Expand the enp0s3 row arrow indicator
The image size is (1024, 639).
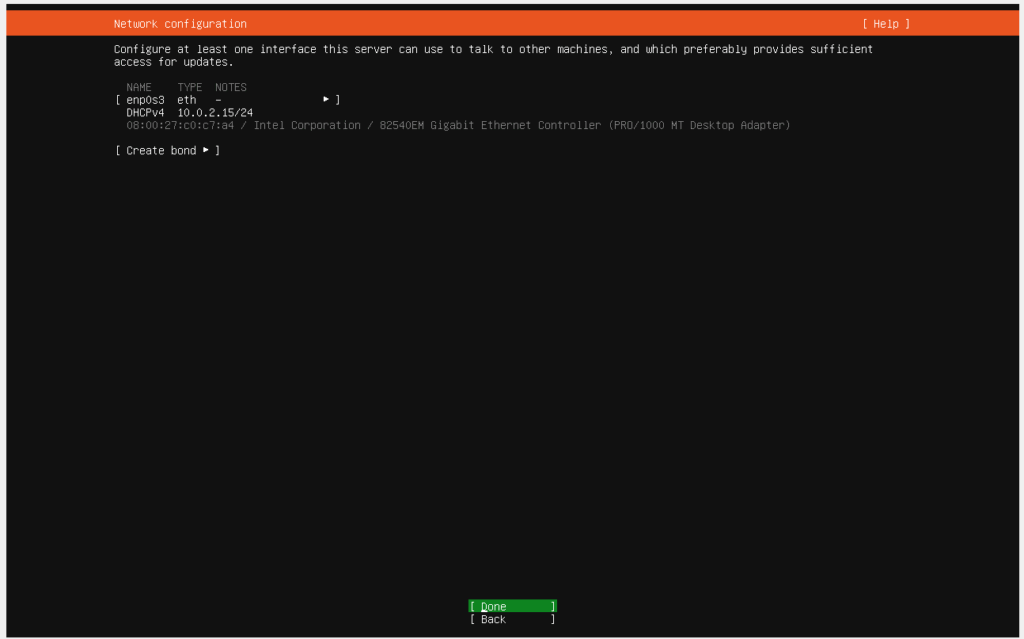pos(326,100)
